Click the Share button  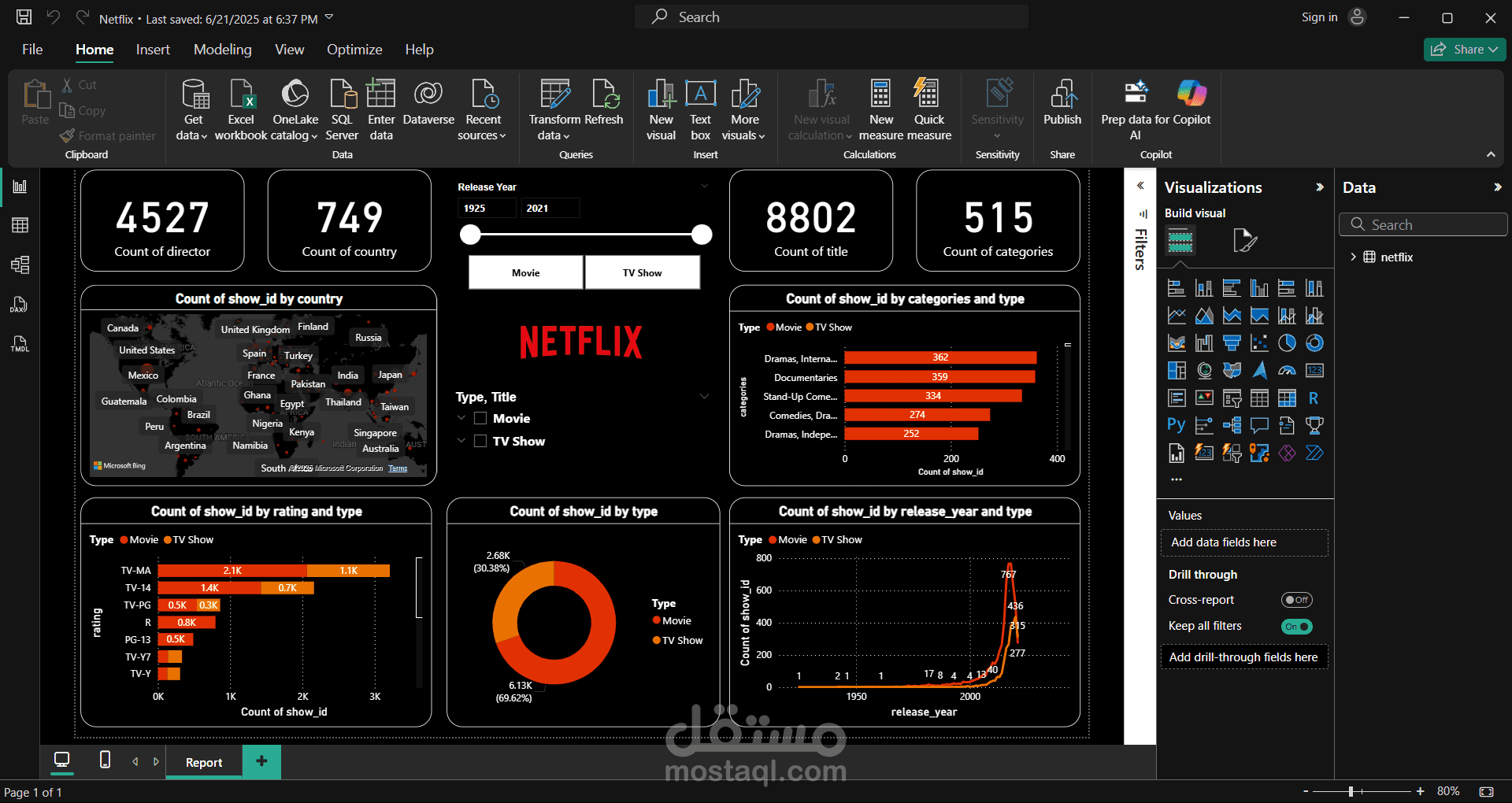pos(1465,50)
